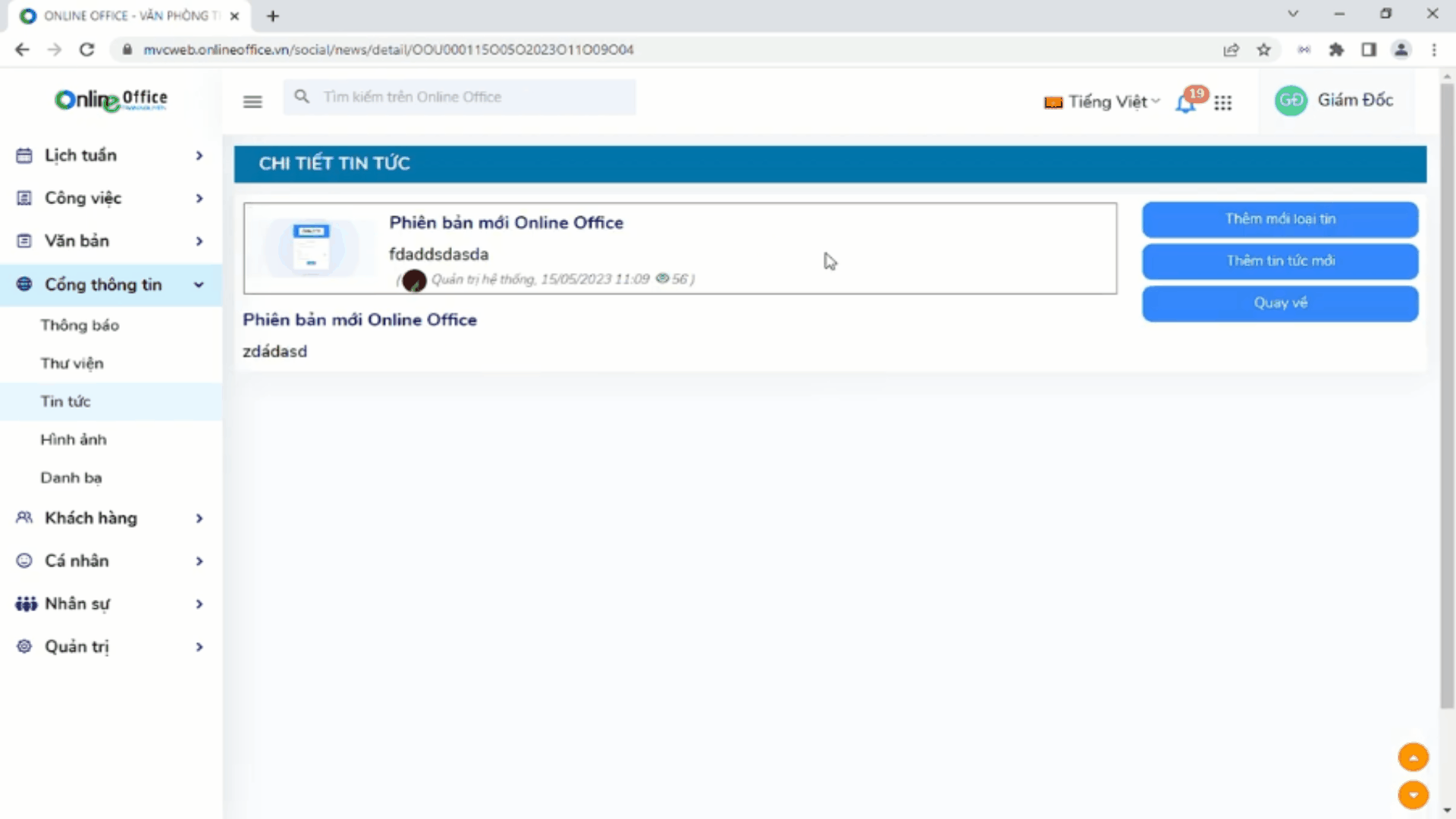Open the notification bell icon
Viewport: 1456px width, 819px height.
(1185, 103)
